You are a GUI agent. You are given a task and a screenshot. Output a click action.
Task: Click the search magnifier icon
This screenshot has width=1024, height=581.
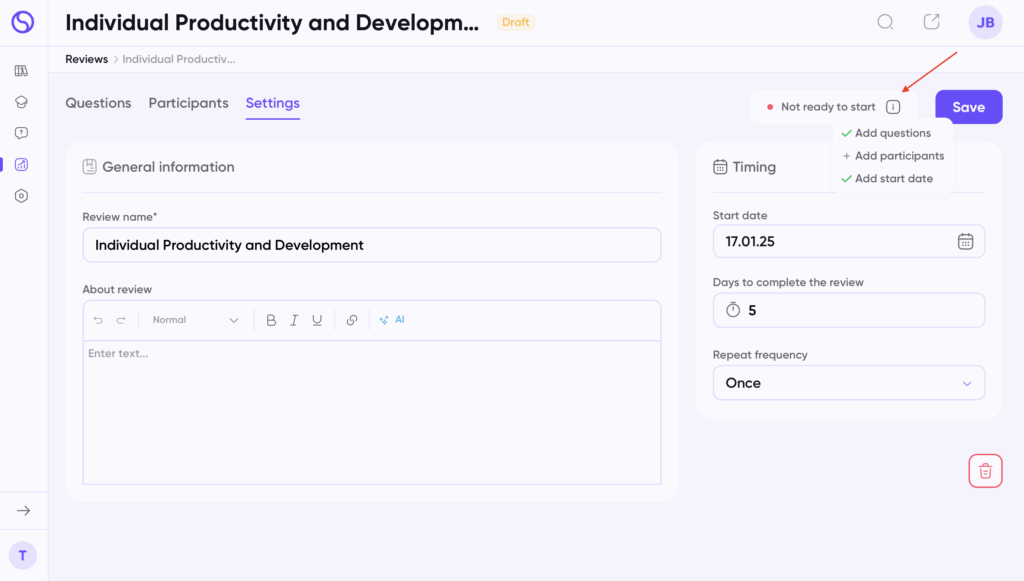click(x=885, y=22)
